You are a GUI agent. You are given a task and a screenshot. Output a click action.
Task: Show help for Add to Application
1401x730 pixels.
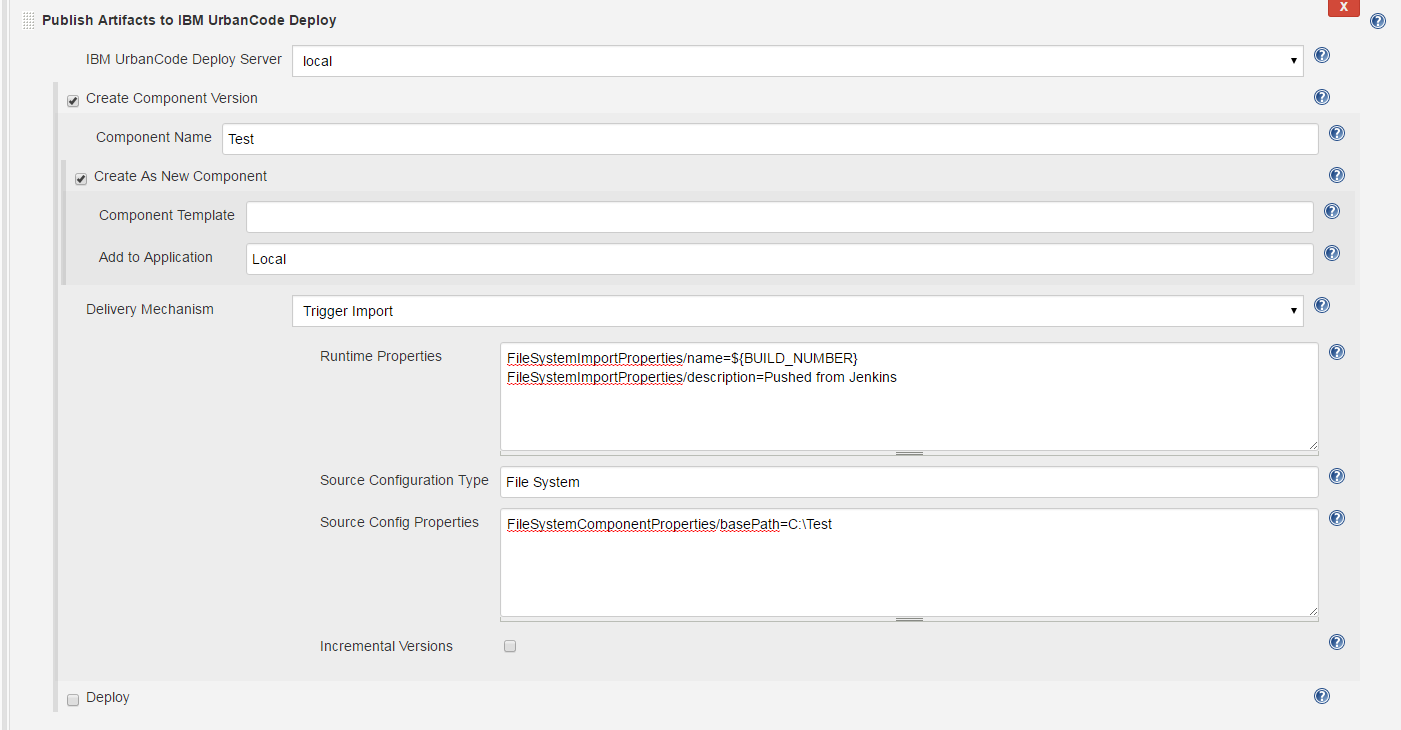pos(1331,254)
